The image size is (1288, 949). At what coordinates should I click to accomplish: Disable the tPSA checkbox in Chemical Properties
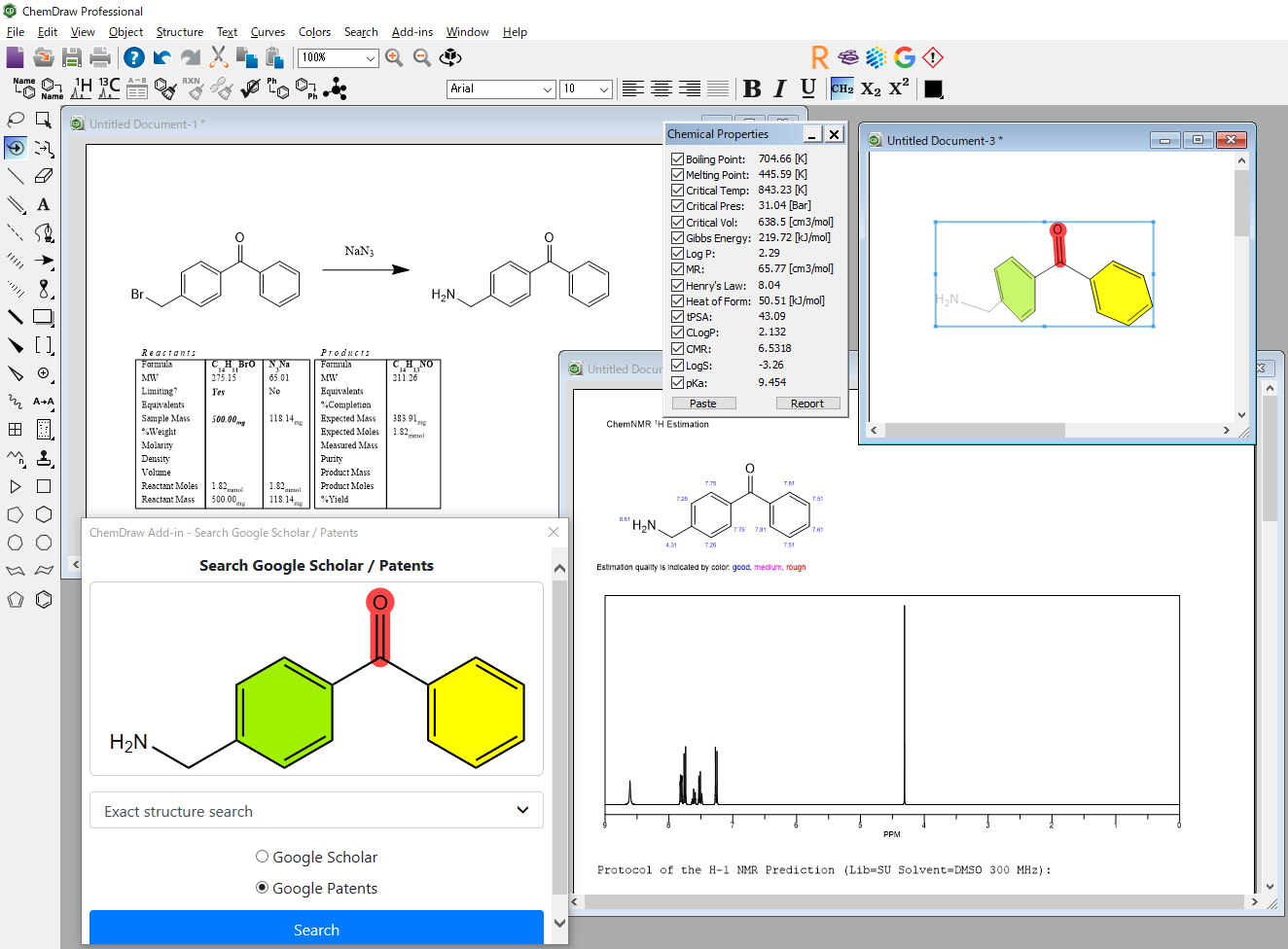pyautogui.click(x=678, y=316)
